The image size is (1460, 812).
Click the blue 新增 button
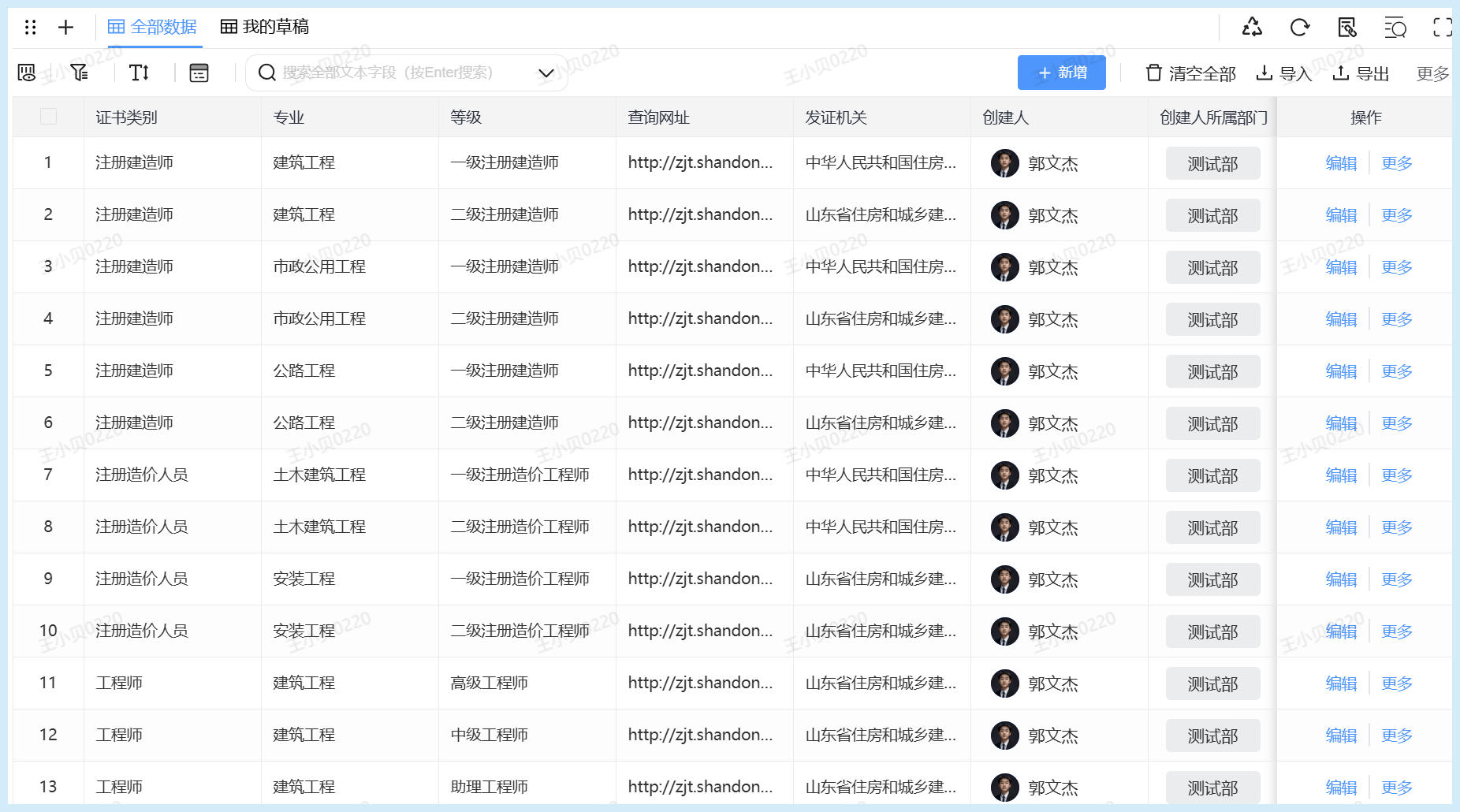(x=1061, y=73)
